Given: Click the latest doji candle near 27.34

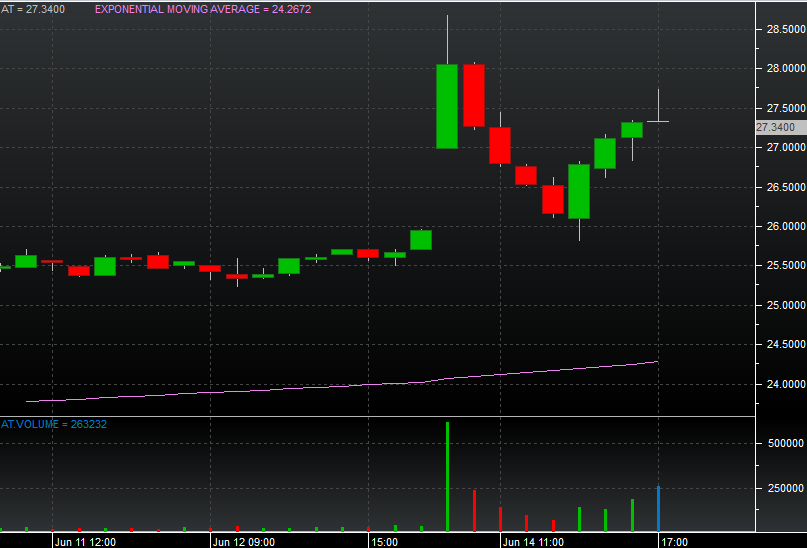Looking at the screenshot, I should 658,121.
